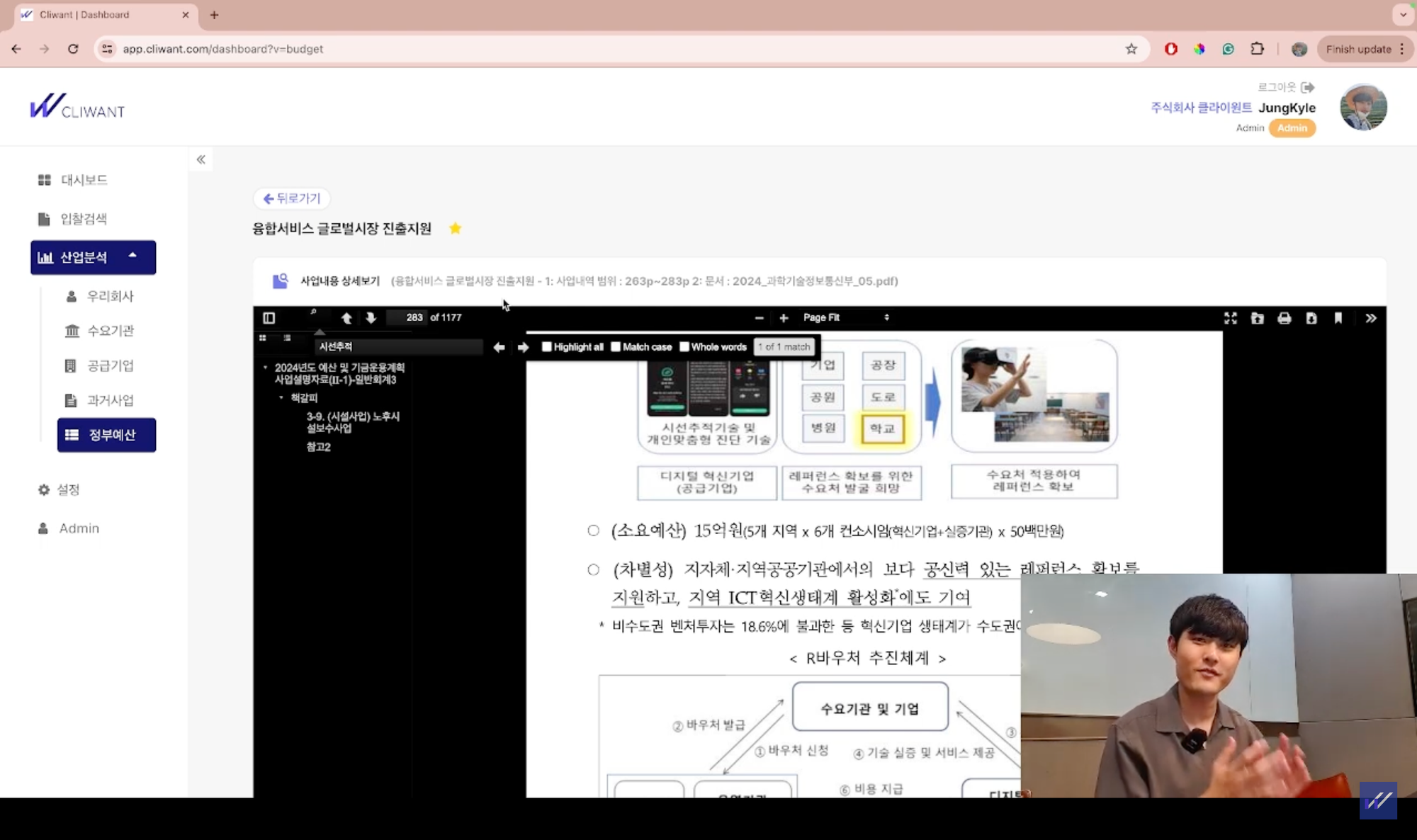Screen dimensions: 1417x840
Task: Tick the Whole words checkbox
Action: [x=684, y=347]
